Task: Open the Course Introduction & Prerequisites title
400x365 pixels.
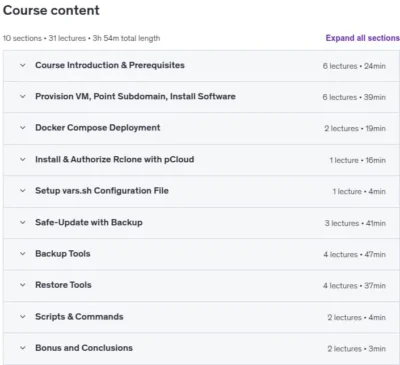Action: pos(110,65)
